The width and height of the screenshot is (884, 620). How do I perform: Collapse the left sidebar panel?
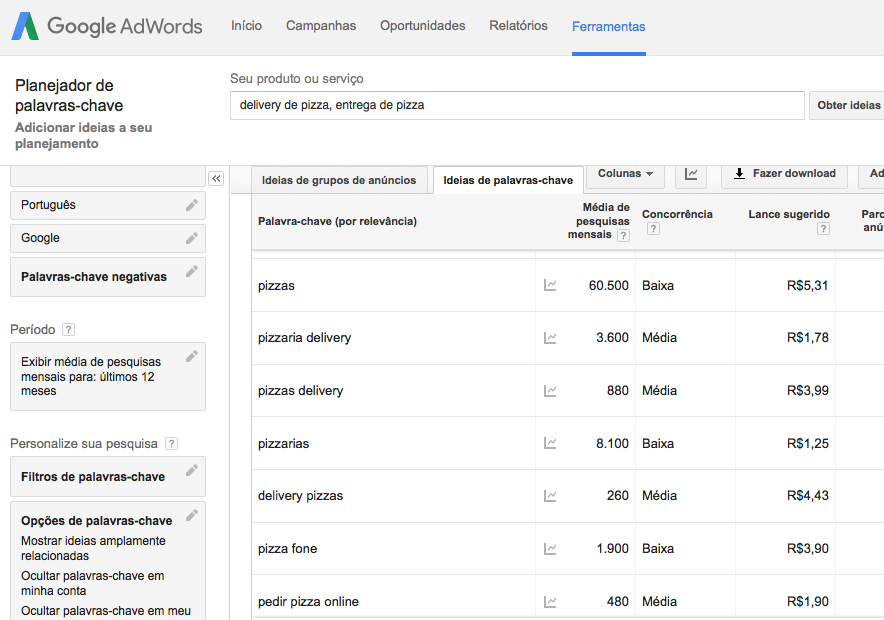coord(216,178)
